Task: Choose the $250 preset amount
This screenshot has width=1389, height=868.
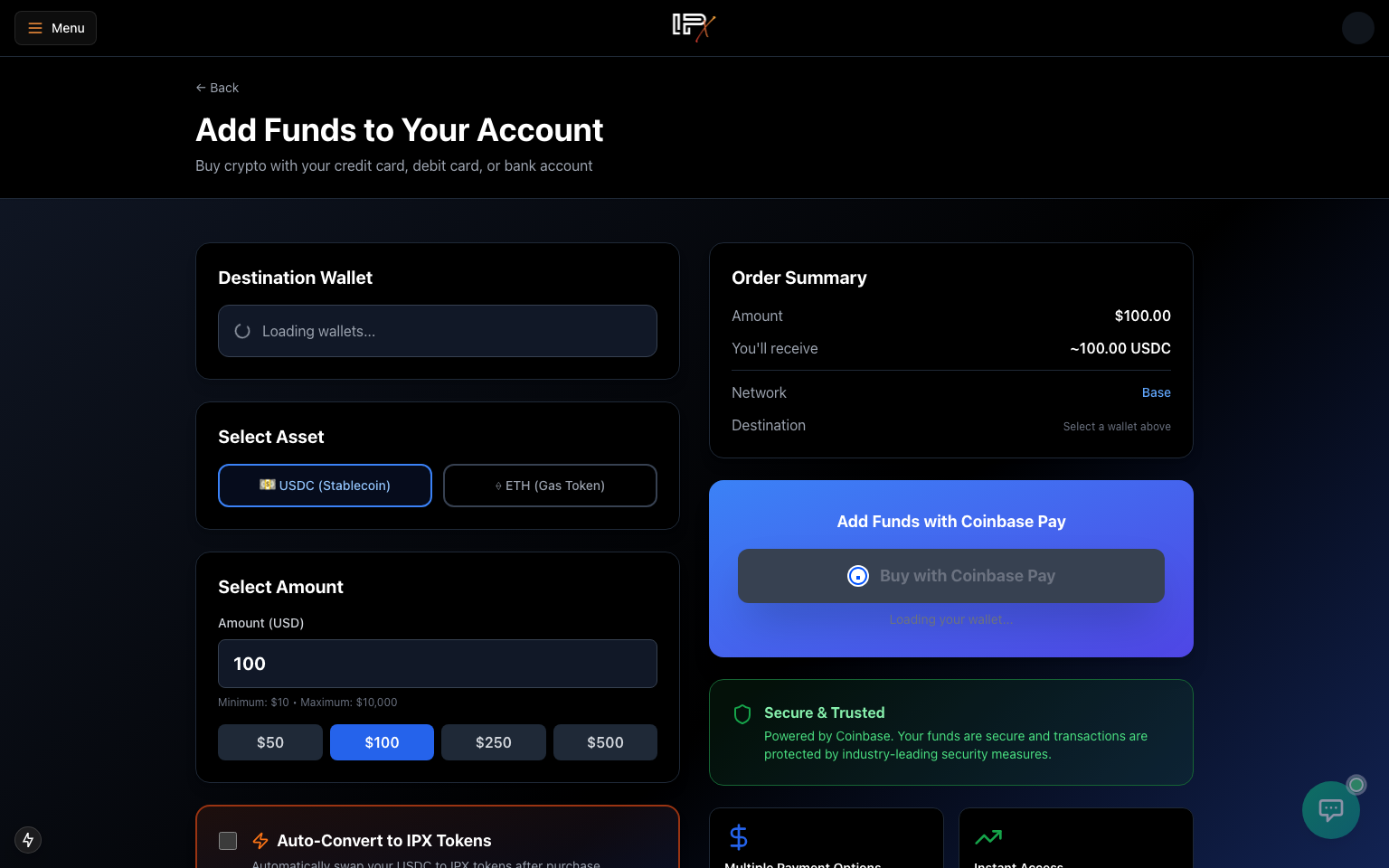Action: tap(494, 742)
